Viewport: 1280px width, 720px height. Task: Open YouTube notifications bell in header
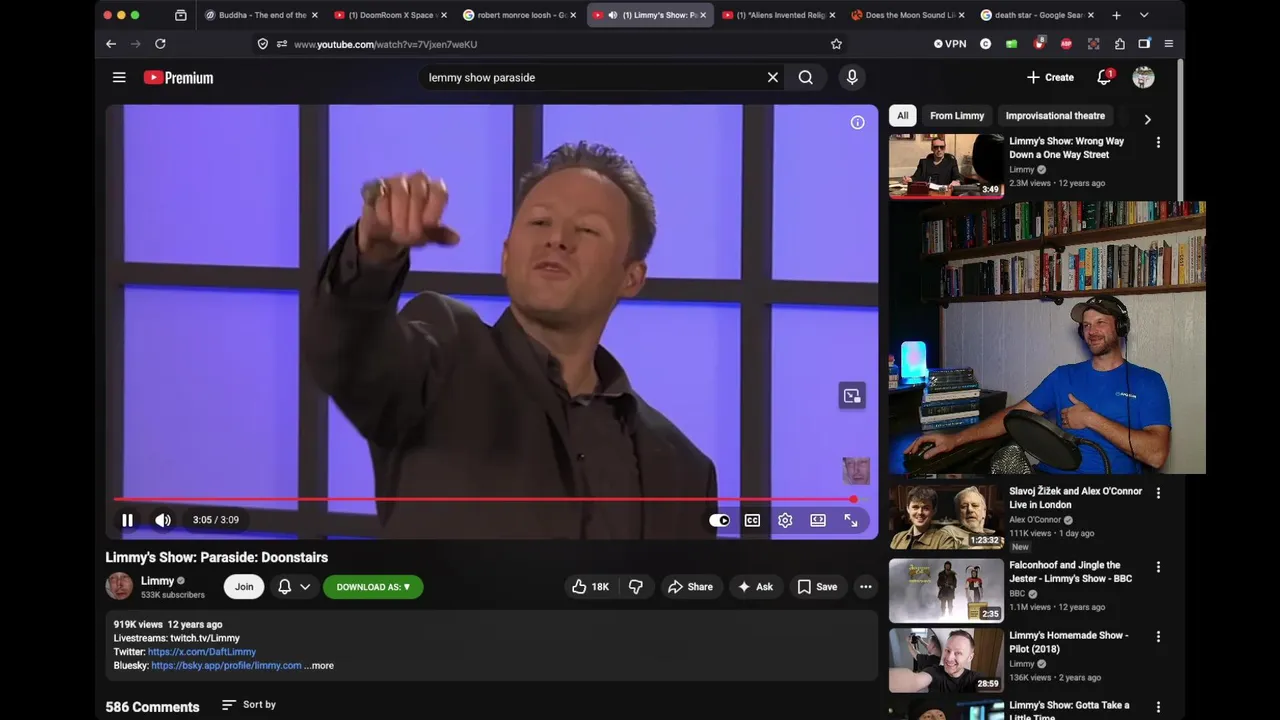tap(1104, 77)
